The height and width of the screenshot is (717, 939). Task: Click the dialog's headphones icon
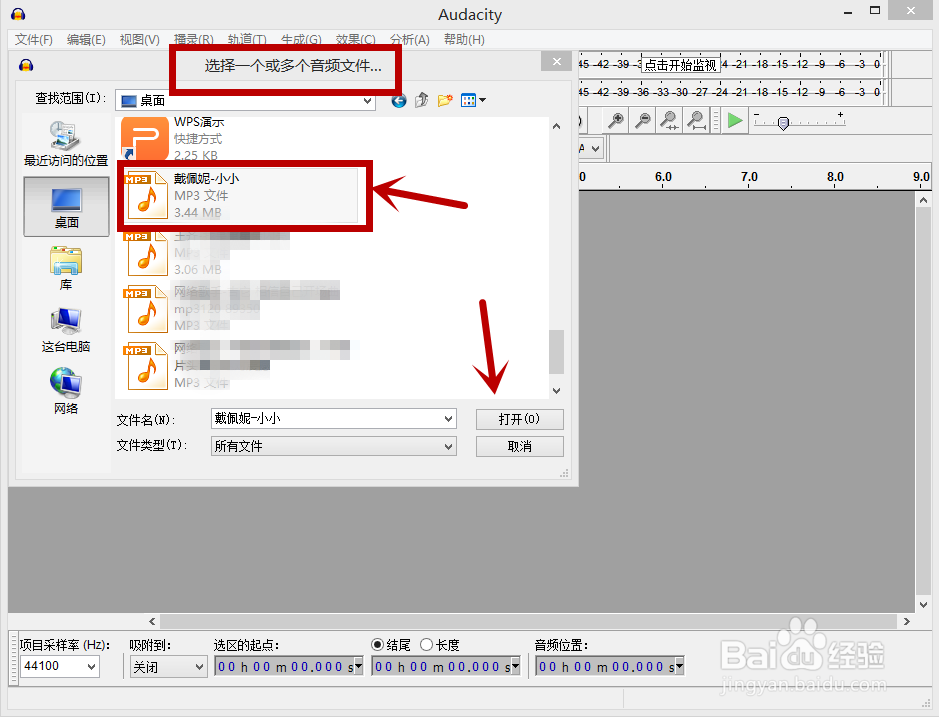(26, 65)
